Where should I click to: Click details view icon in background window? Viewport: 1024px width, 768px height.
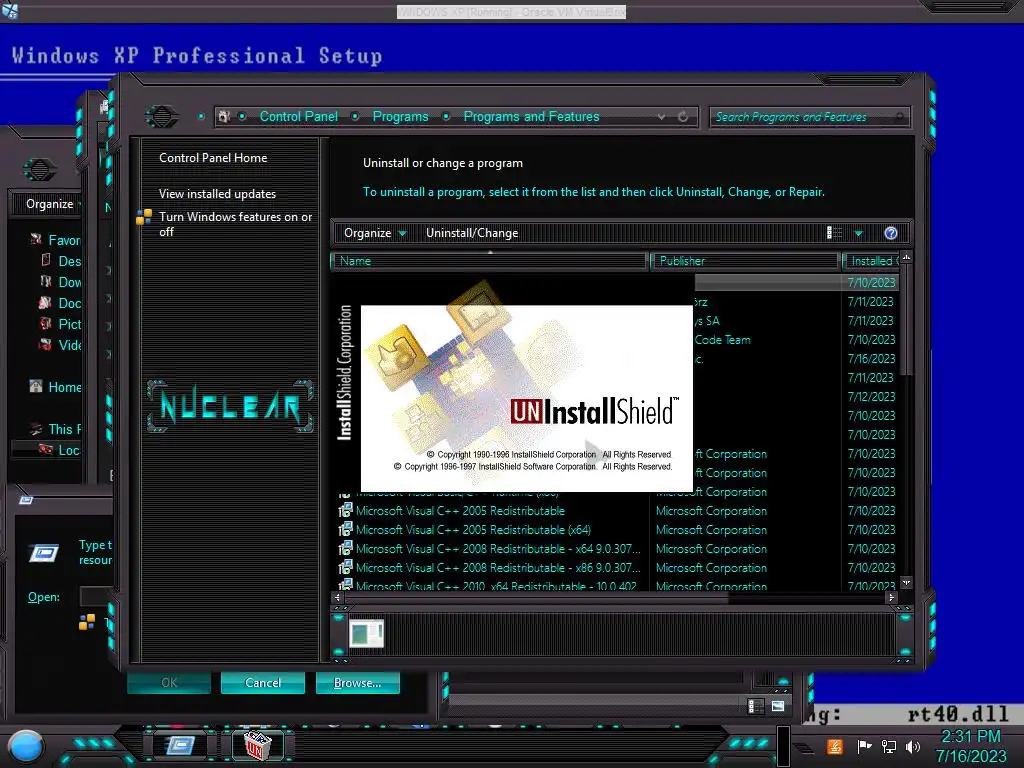(x=756, y=706)
